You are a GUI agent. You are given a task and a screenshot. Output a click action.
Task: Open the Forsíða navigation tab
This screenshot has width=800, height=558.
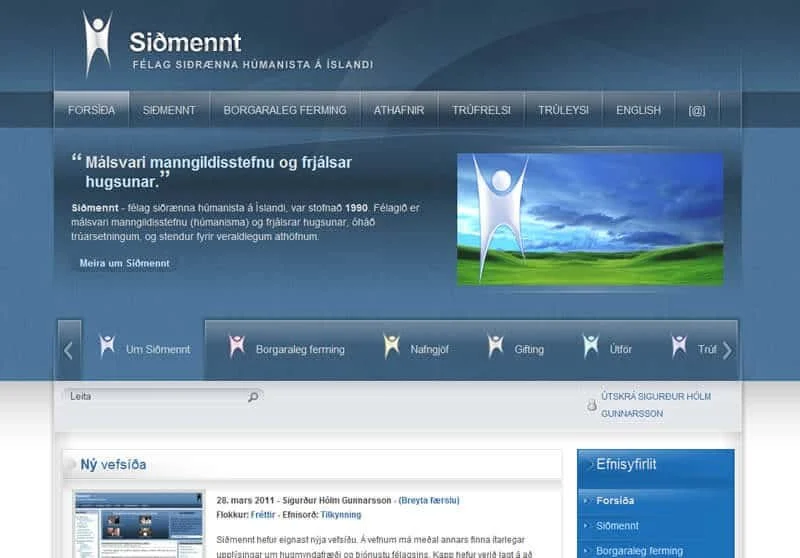pos(91,110)
